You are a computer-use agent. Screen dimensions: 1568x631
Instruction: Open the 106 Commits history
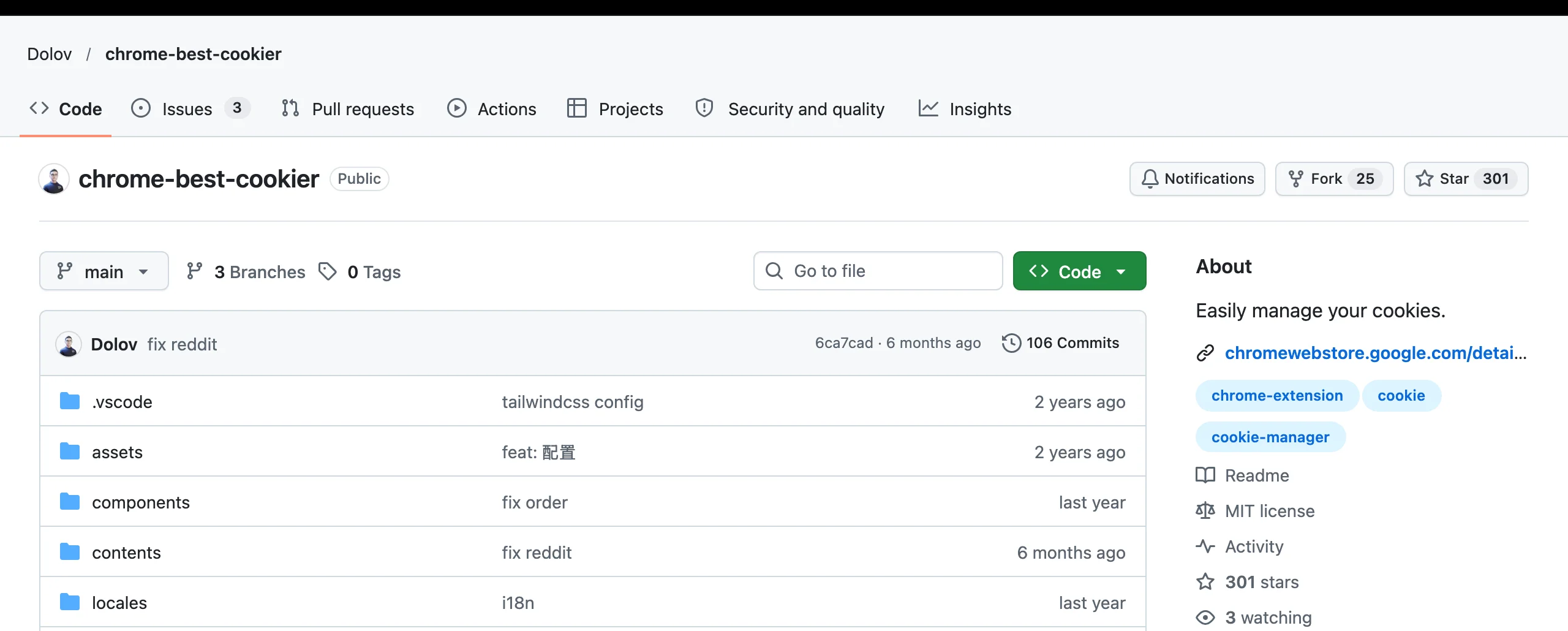click(1061, 343)
